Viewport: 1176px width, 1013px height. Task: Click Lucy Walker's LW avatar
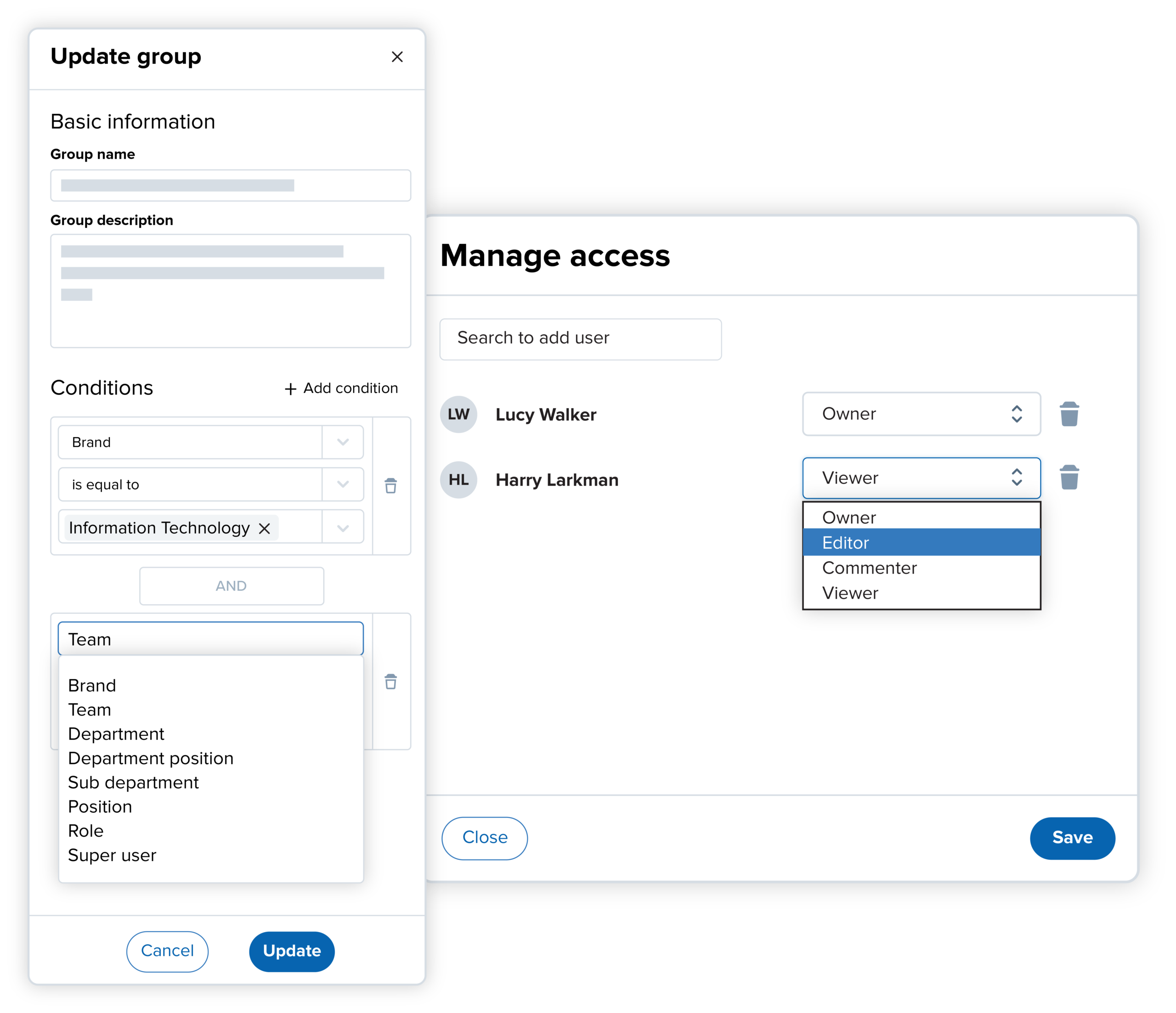click(x=458, y=414)
